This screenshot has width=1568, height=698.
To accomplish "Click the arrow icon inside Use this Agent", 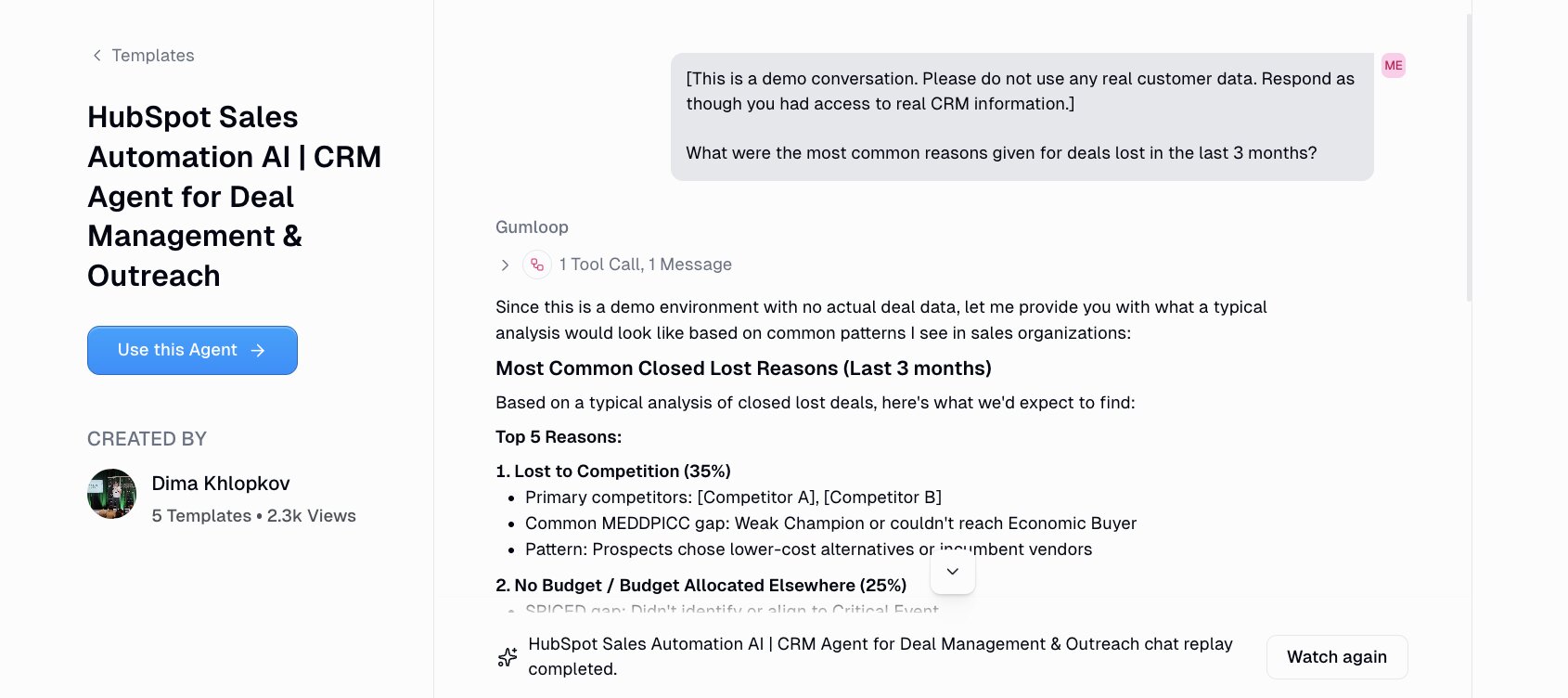I will pos(257,350).
